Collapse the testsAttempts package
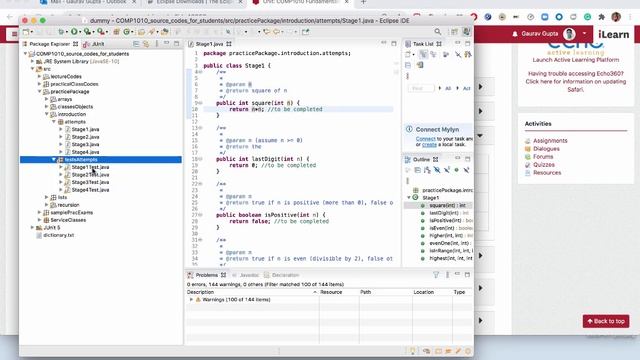Image resolution: width=640 pixels, height=360 pixels. [x=53, y=160]
